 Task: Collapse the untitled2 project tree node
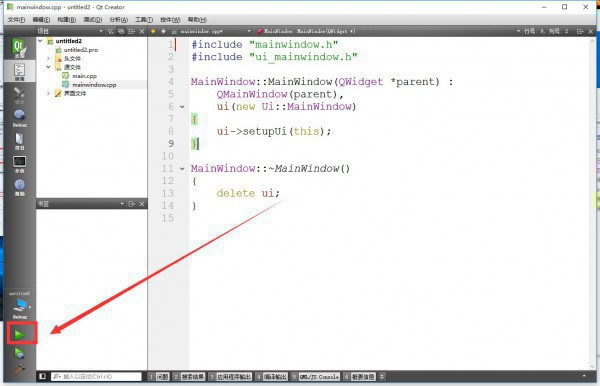(x=40, y=41)
